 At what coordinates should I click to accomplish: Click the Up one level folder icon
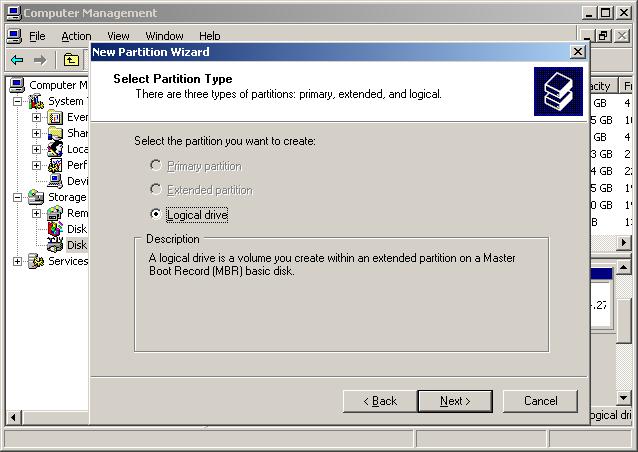coord(71,60)
